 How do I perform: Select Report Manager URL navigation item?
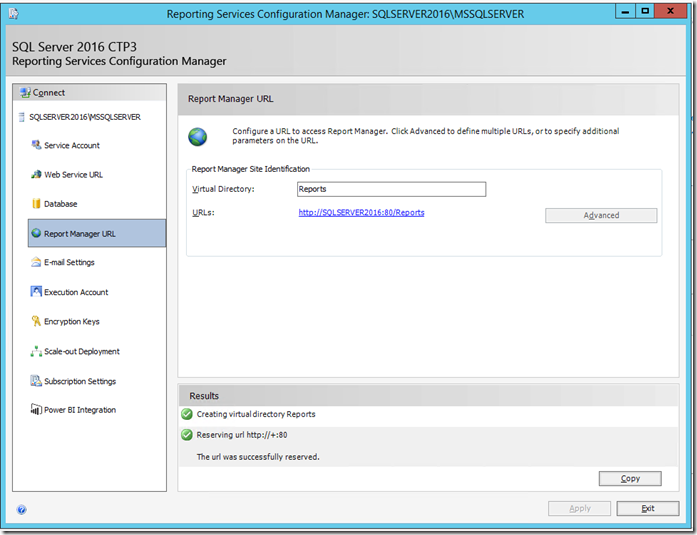point(79,234)
